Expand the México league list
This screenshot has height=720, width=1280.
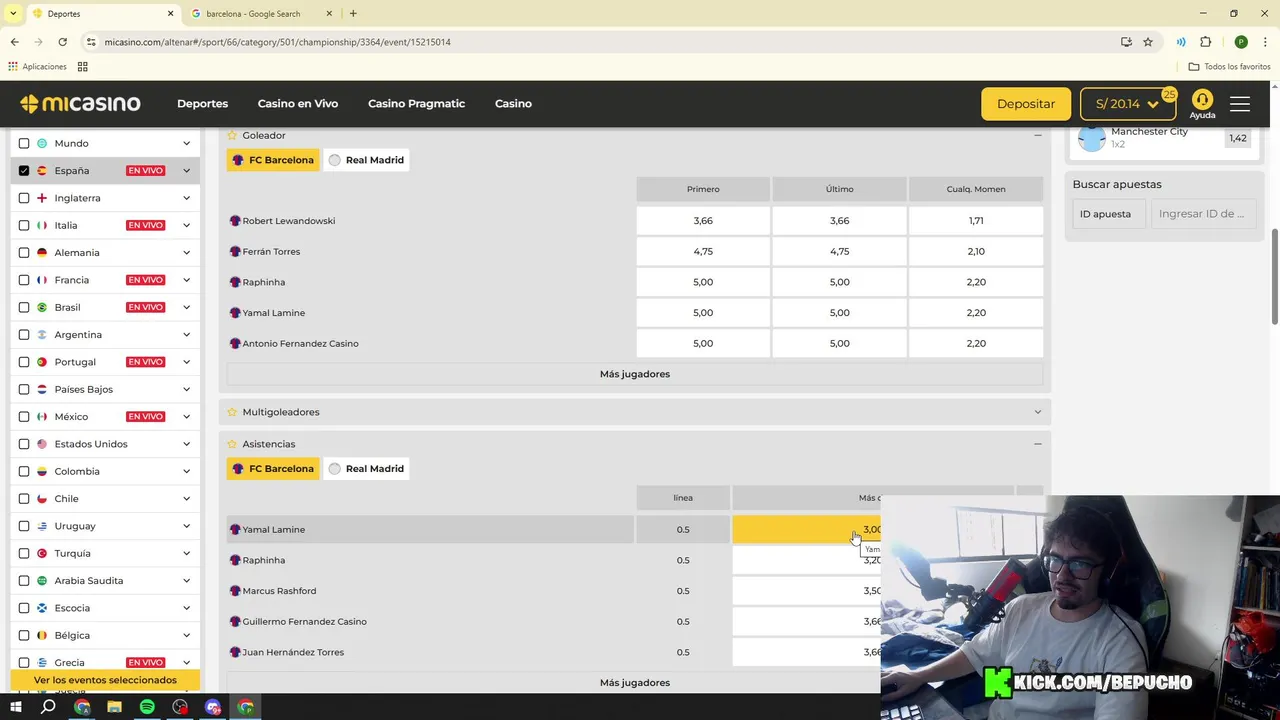click(x=186, y=417)
